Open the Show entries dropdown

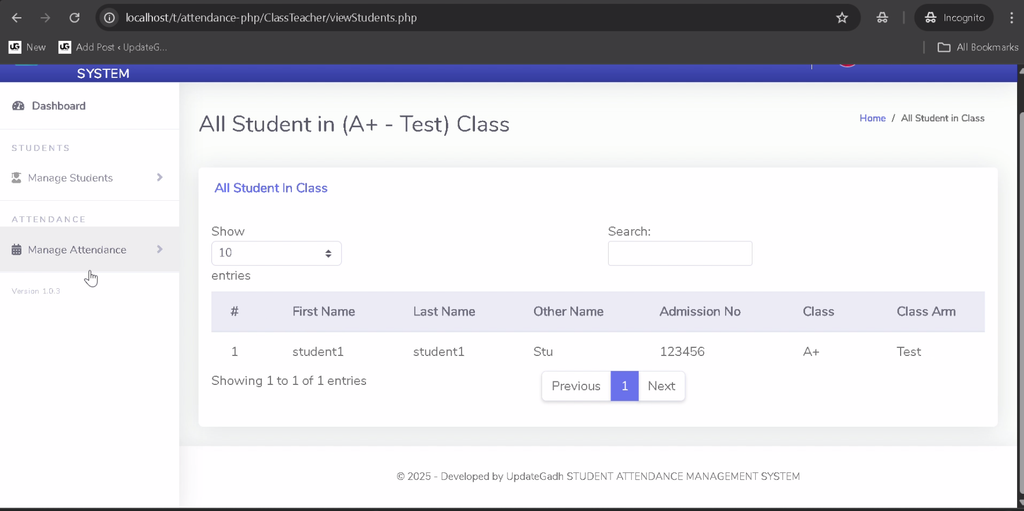276,253
